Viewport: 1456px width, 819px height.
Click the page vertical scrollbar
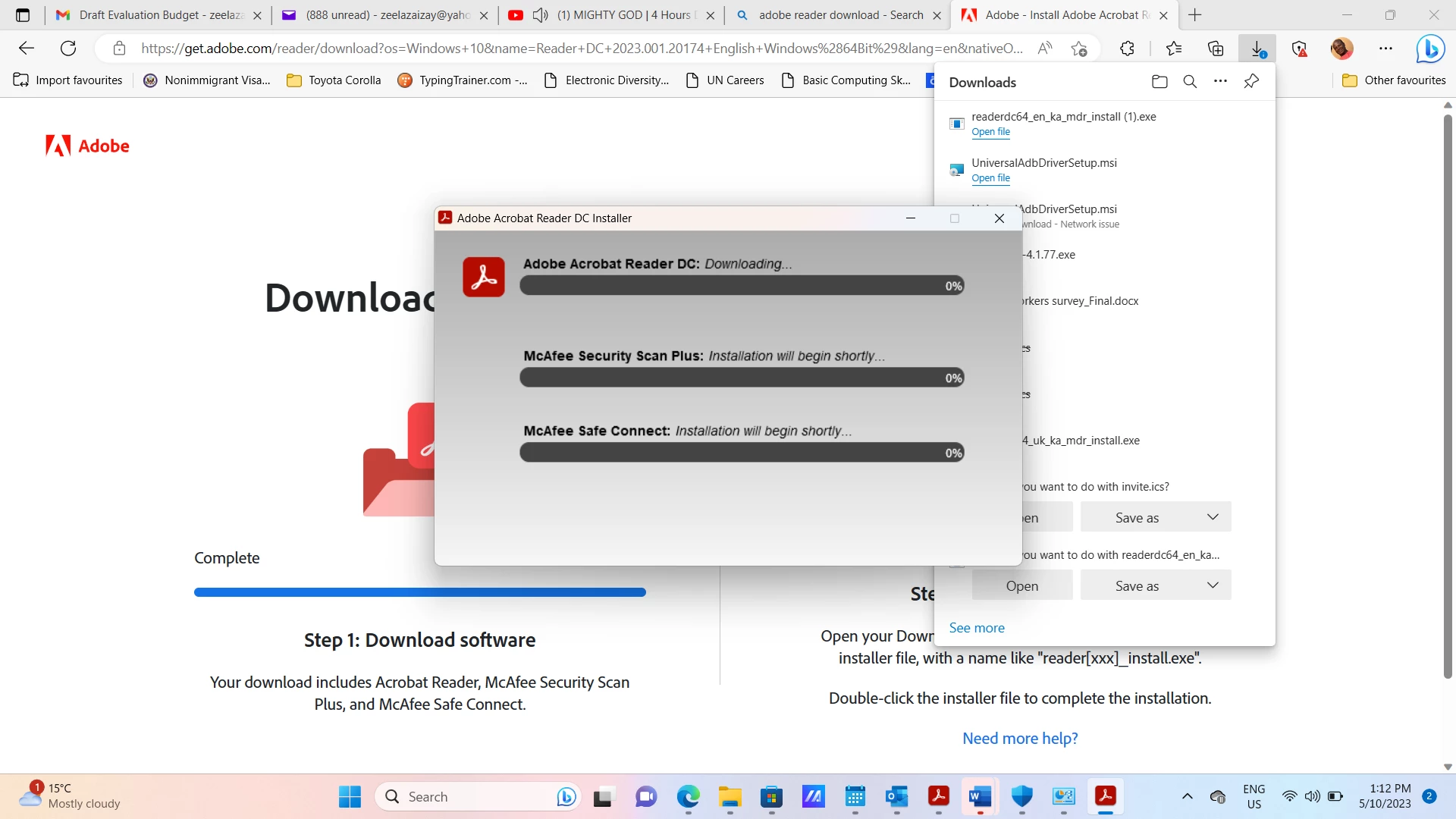1448,394
